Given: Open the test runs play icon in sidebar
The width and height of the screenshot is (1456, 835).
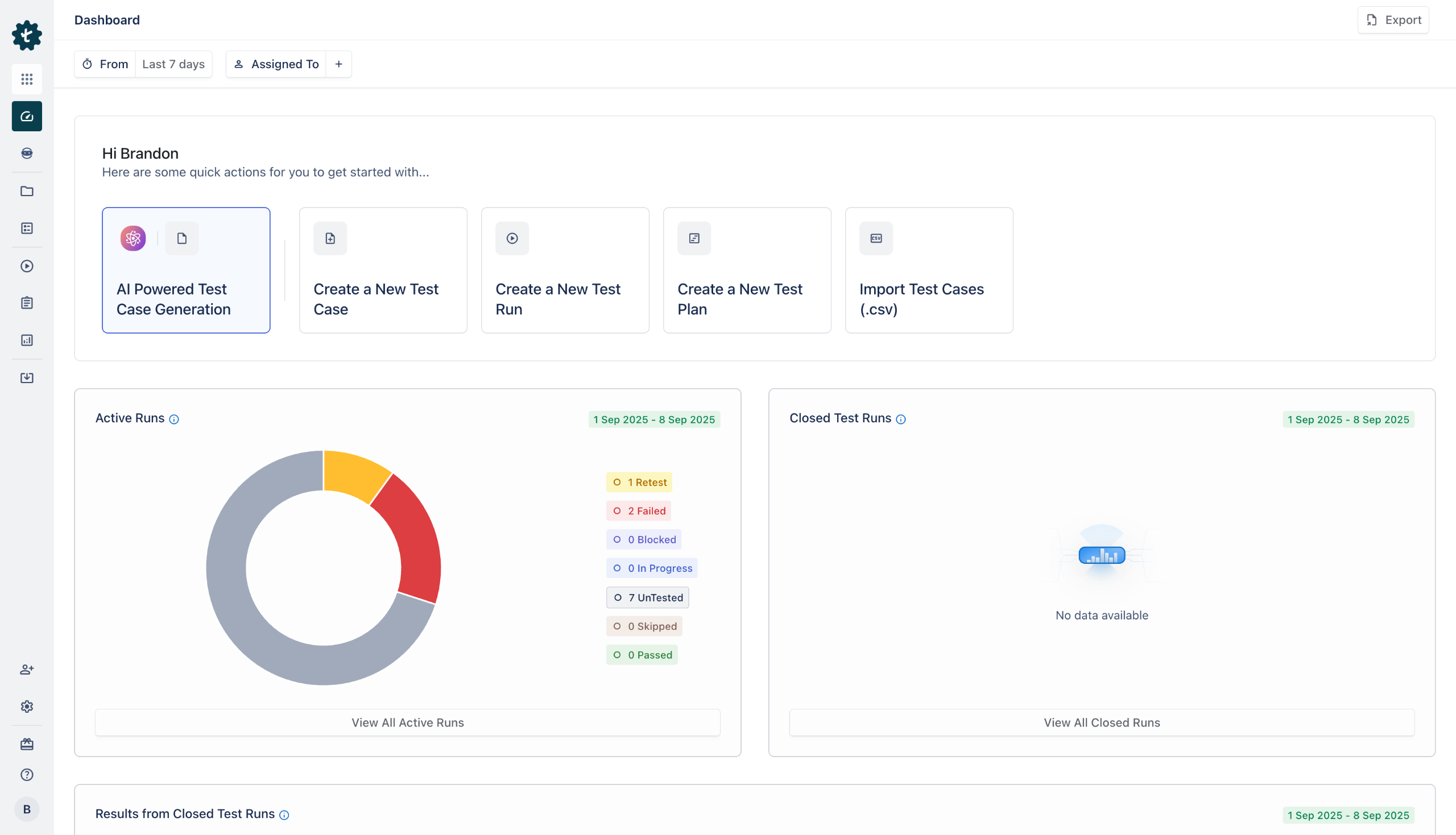Looking at the screenshot, I should point(27,266).
